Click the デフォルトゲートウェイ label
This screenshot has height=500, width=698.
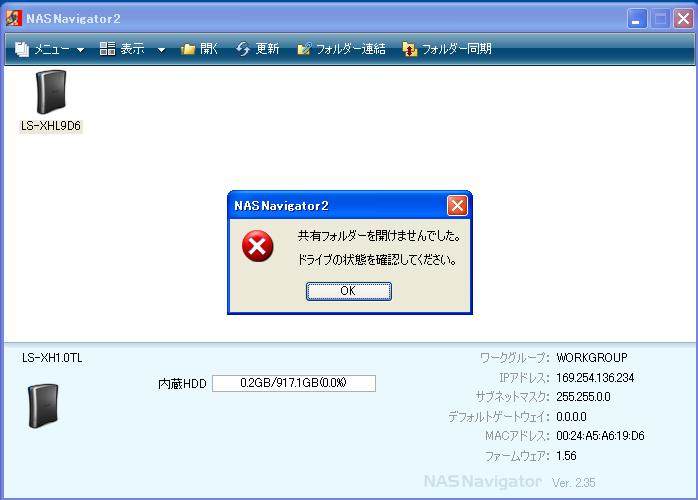click(499, 417)
